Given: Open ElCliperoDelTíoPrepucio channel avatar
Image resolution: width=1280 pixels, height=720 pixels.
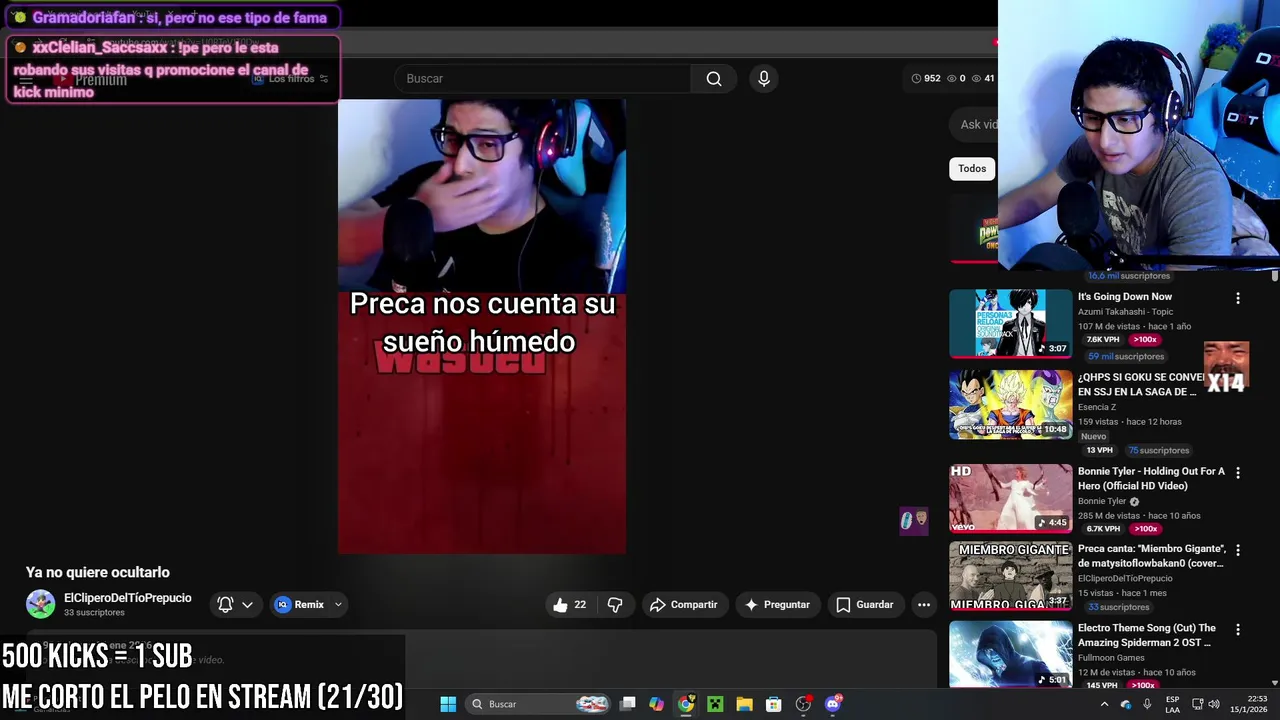Looking at the screenshot, I should pyautogui.click(x=40, y=604).
